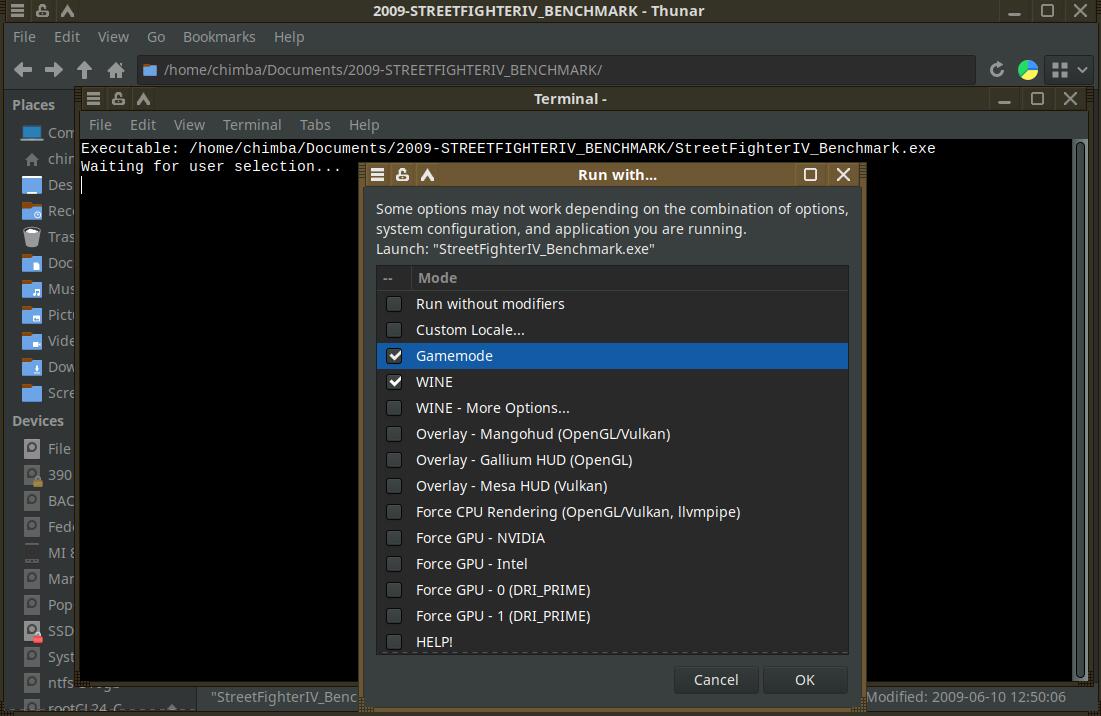
Task: Enable Run without modifiers checkbox
Action: coord(394,304)
